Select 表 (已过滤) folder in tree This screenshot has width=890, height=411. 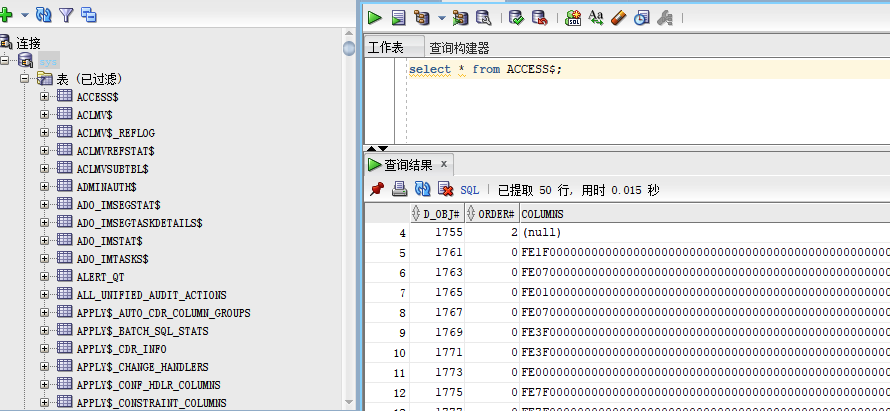click(90, 79)
